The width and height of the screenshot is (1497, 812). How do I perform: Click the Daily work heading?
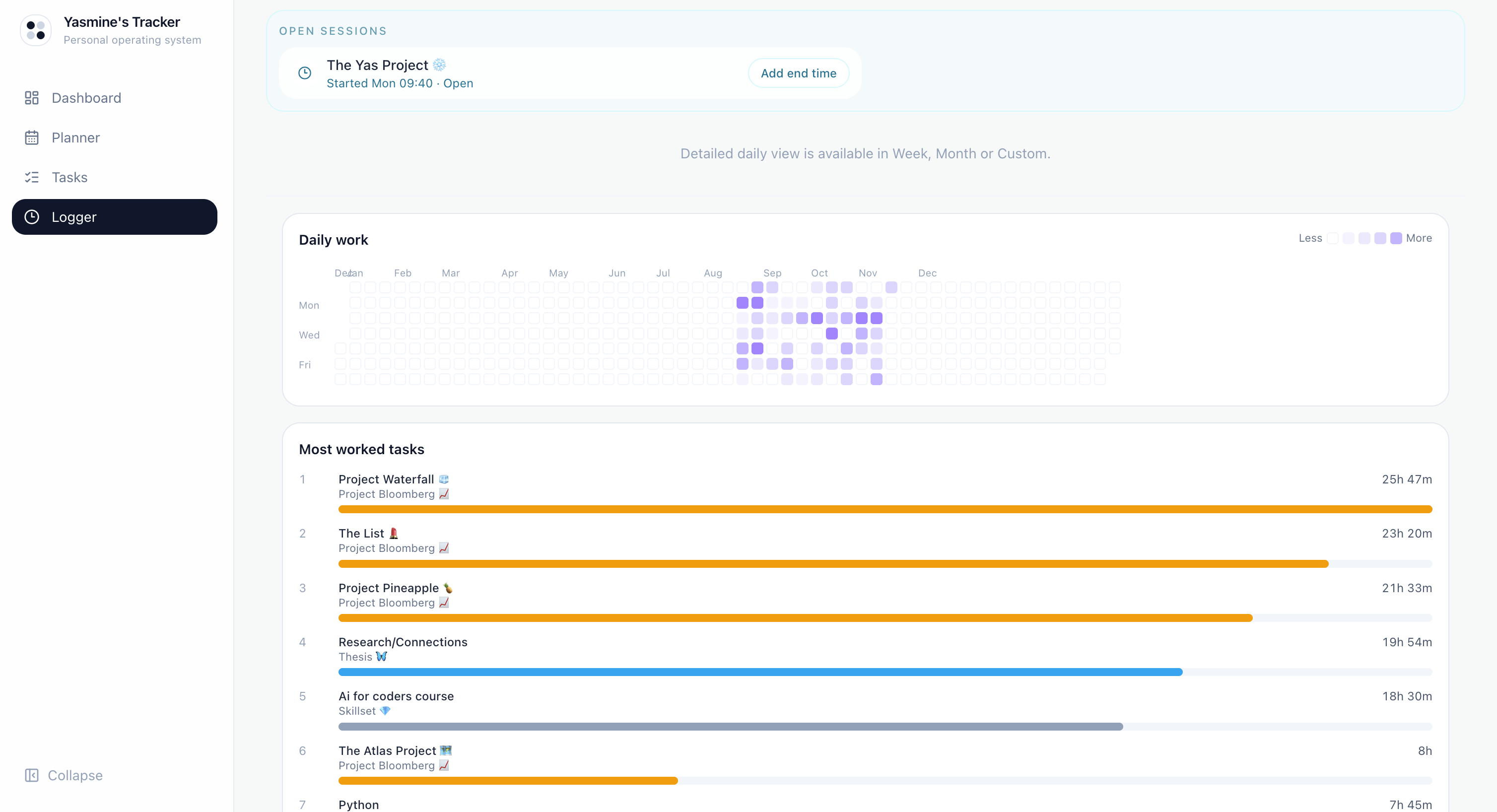pos(334,239)
